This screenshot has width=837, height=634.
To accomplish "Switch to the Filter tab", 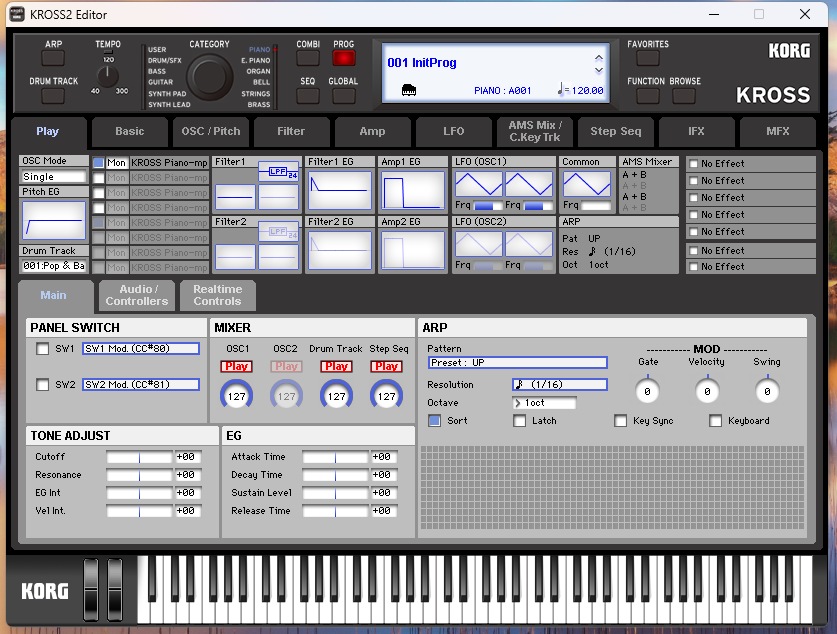I will 291,131.
